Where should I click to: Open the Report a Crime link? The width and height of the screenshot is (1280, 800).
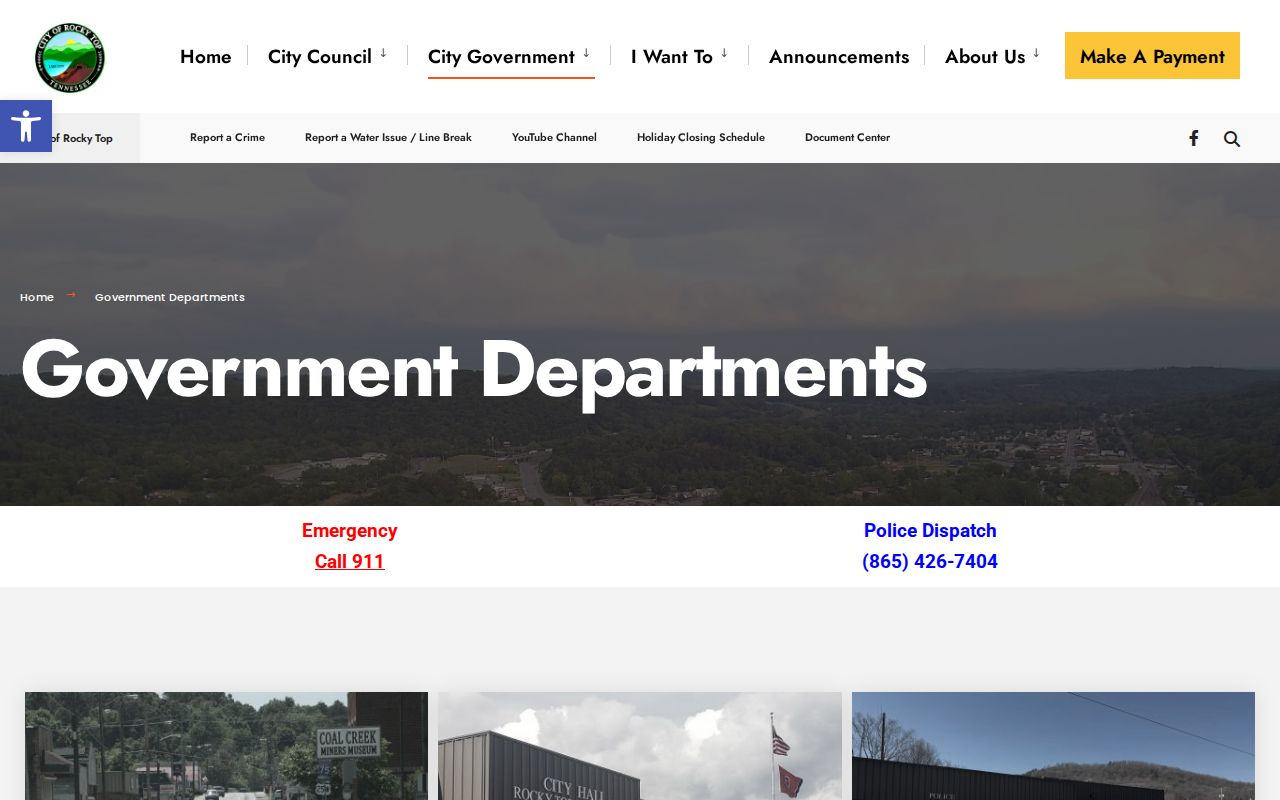pyautogui.click(x=227, y=138)
